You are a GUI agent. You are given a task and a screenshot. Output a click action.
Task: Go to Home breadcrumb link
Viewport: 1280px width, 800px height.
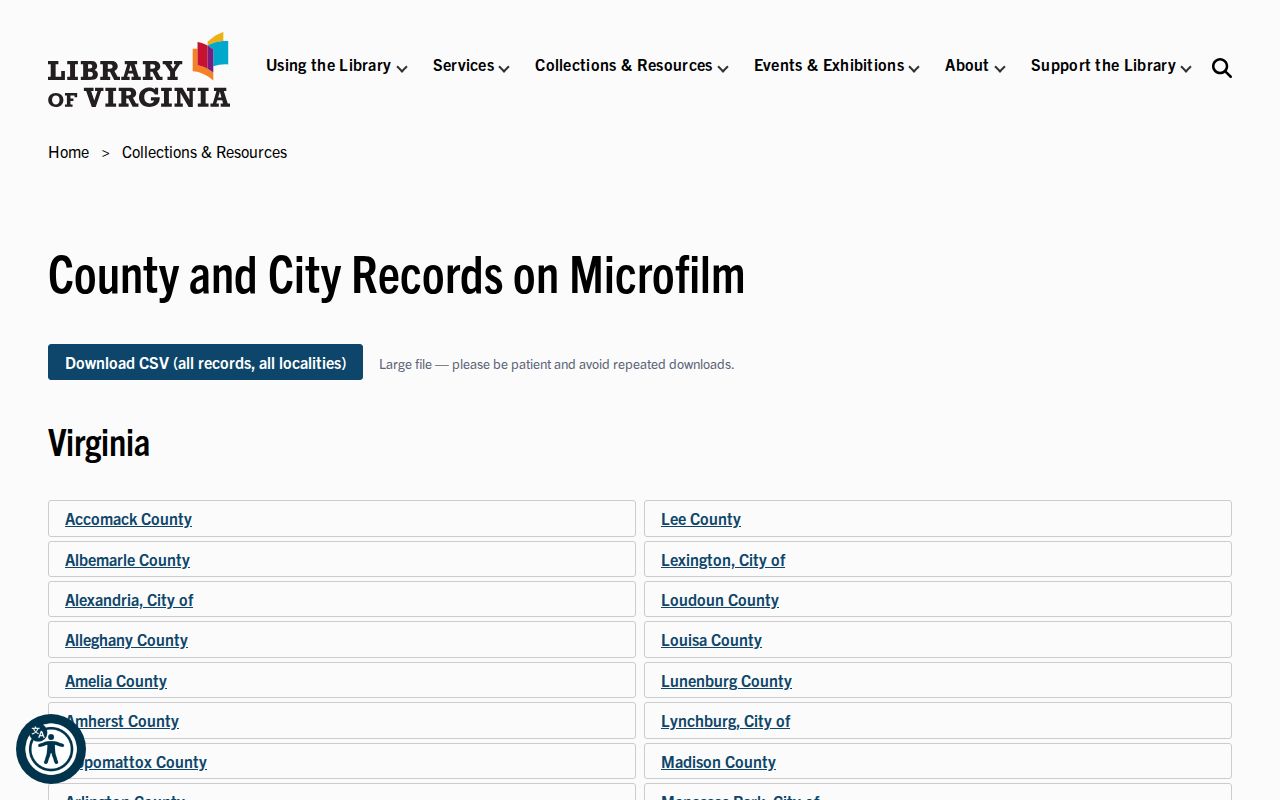click(68, 152)
